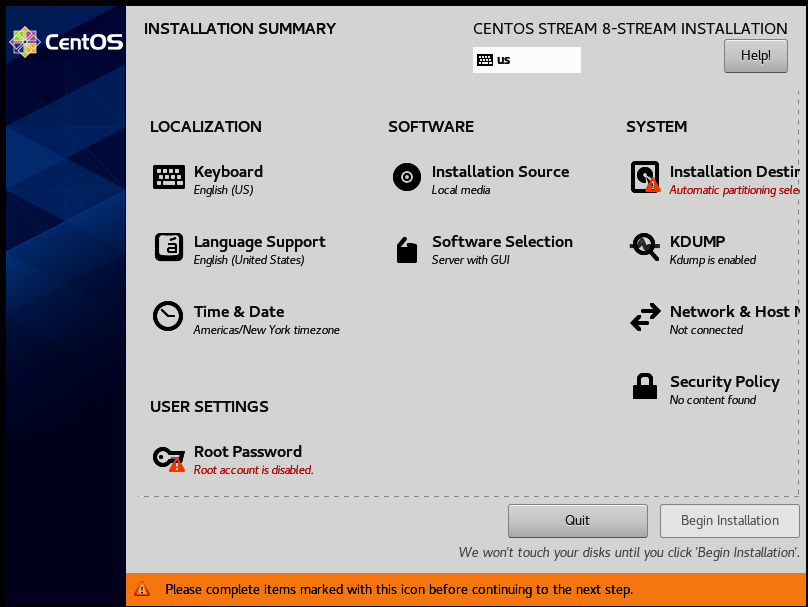Click the CentOS logo in sidebar
Screen dimensions: 808x607
pyautogui.click(x=66, y=42)
